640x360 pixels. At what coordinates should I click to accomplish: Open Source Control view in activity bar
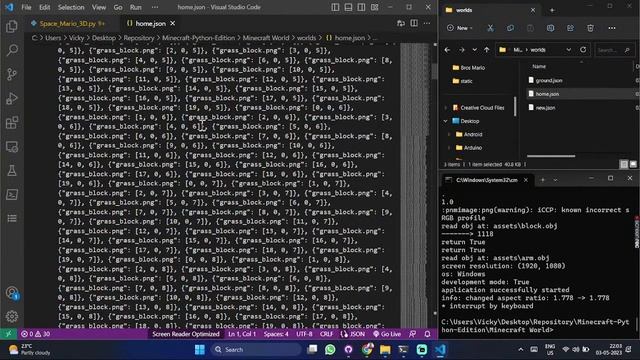tap(12, 74)
